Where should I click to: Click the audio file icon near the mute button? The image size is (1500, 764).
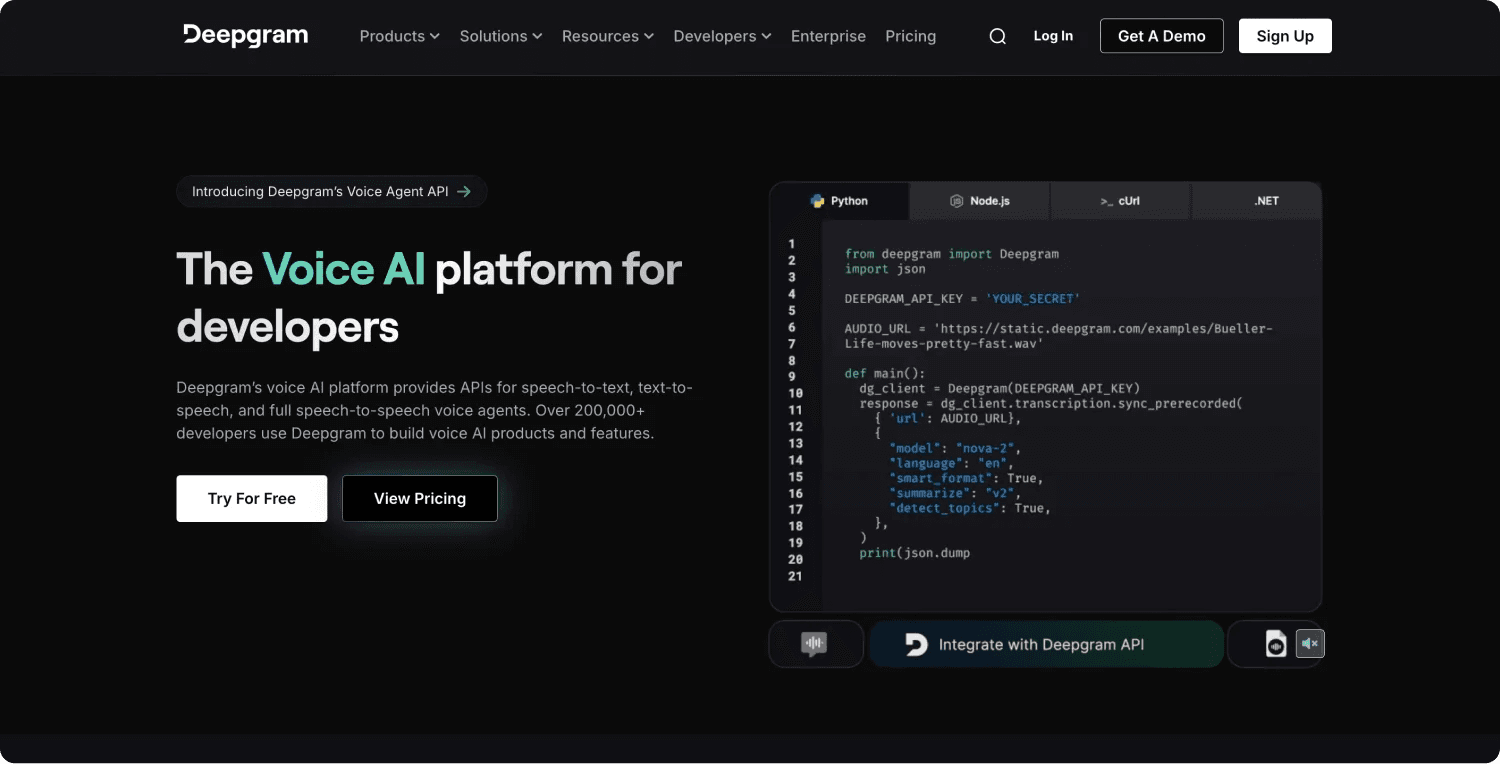coord(1276,643)
